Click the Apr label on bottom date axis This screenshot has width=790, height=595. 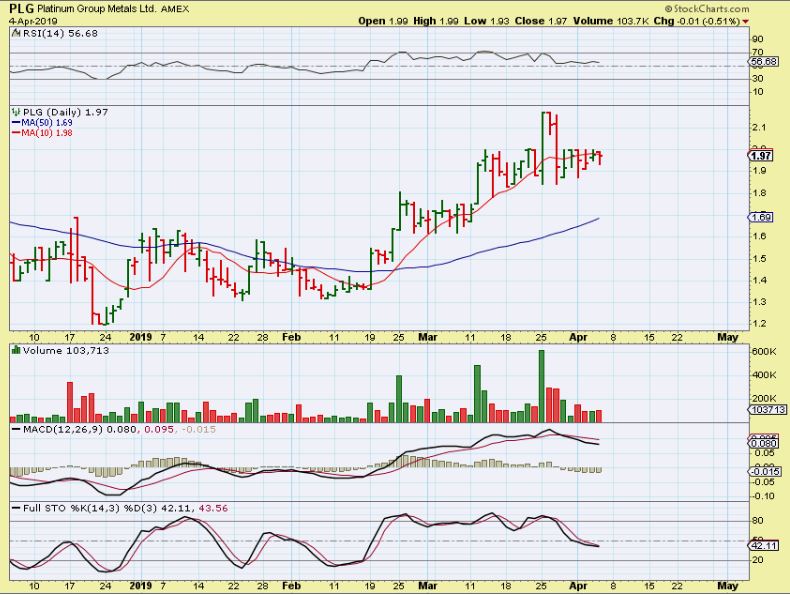pos(578,586)
